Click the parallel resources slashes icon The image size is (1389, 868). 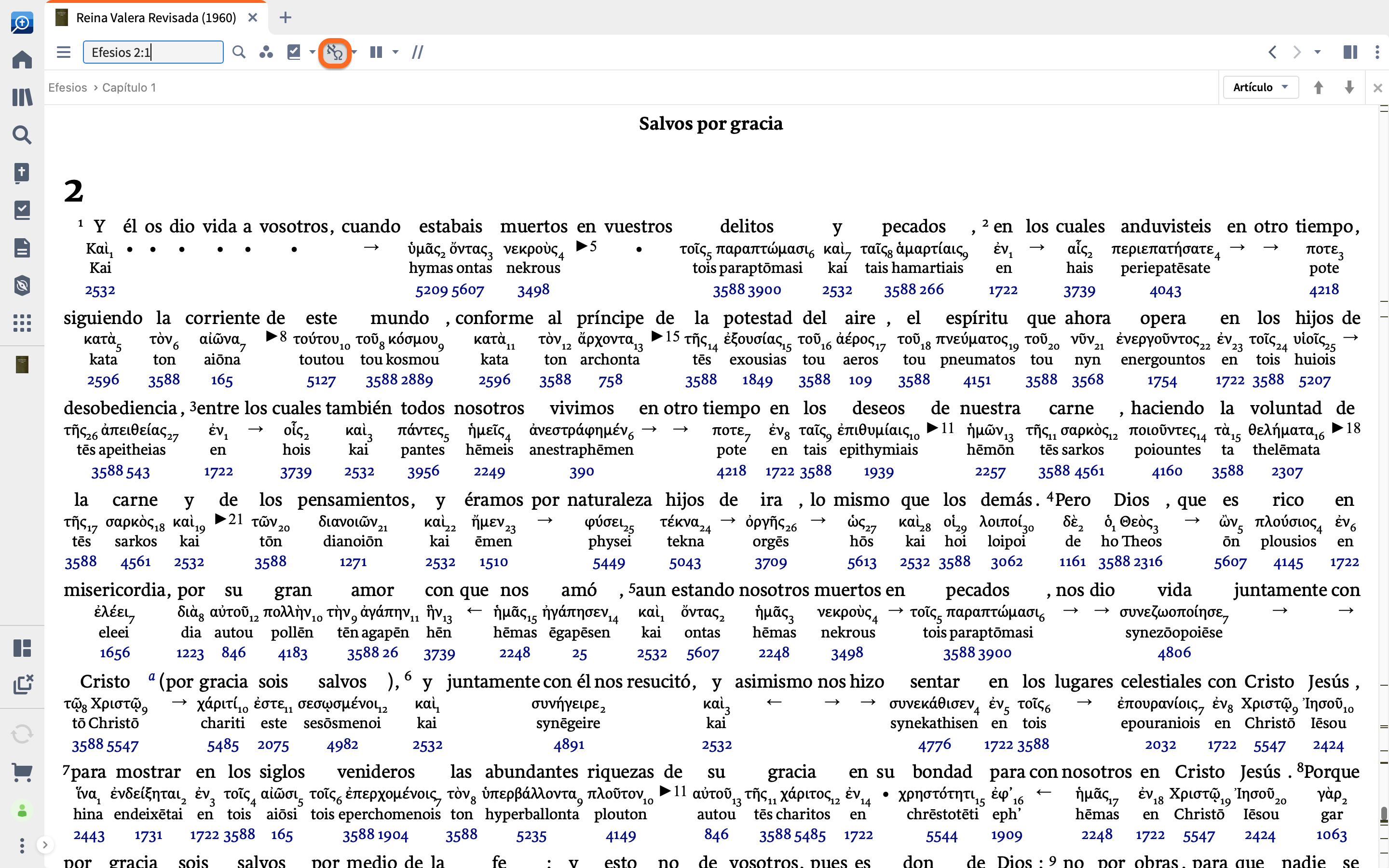click(x=418, y=52)
